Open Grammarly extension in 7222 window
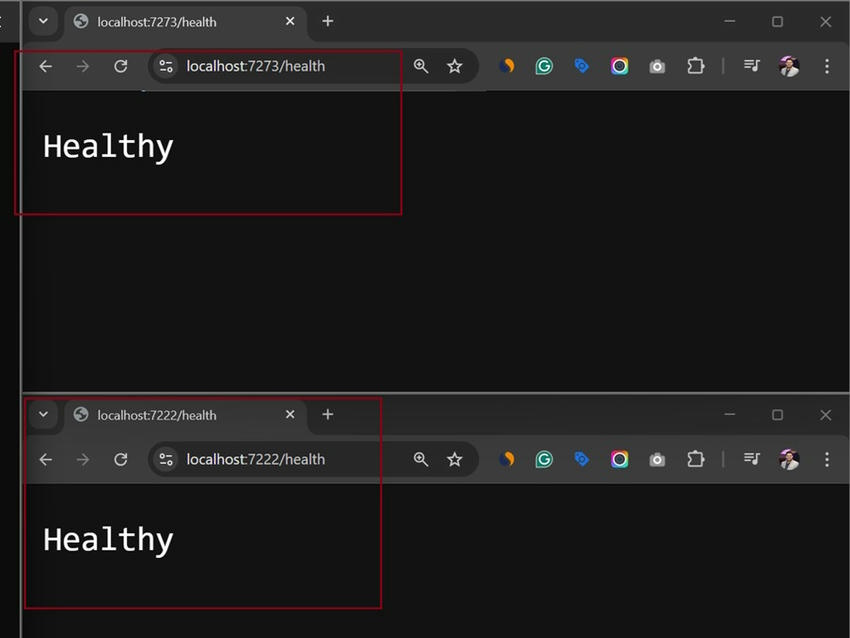The image size is (850, 638). point(544,460)
